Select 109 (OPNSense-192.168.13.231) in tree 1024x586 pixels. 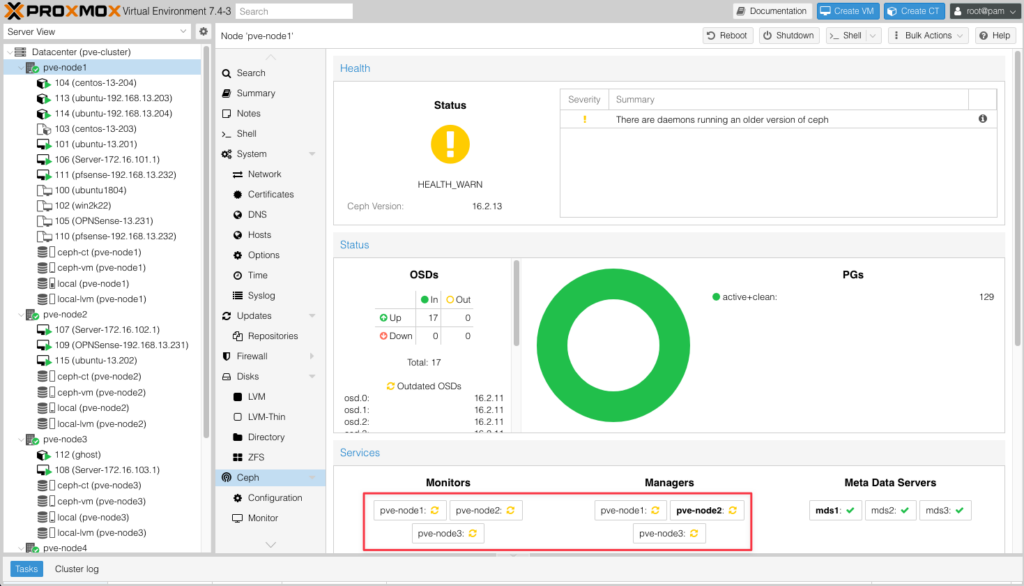[x=104, y=345]
